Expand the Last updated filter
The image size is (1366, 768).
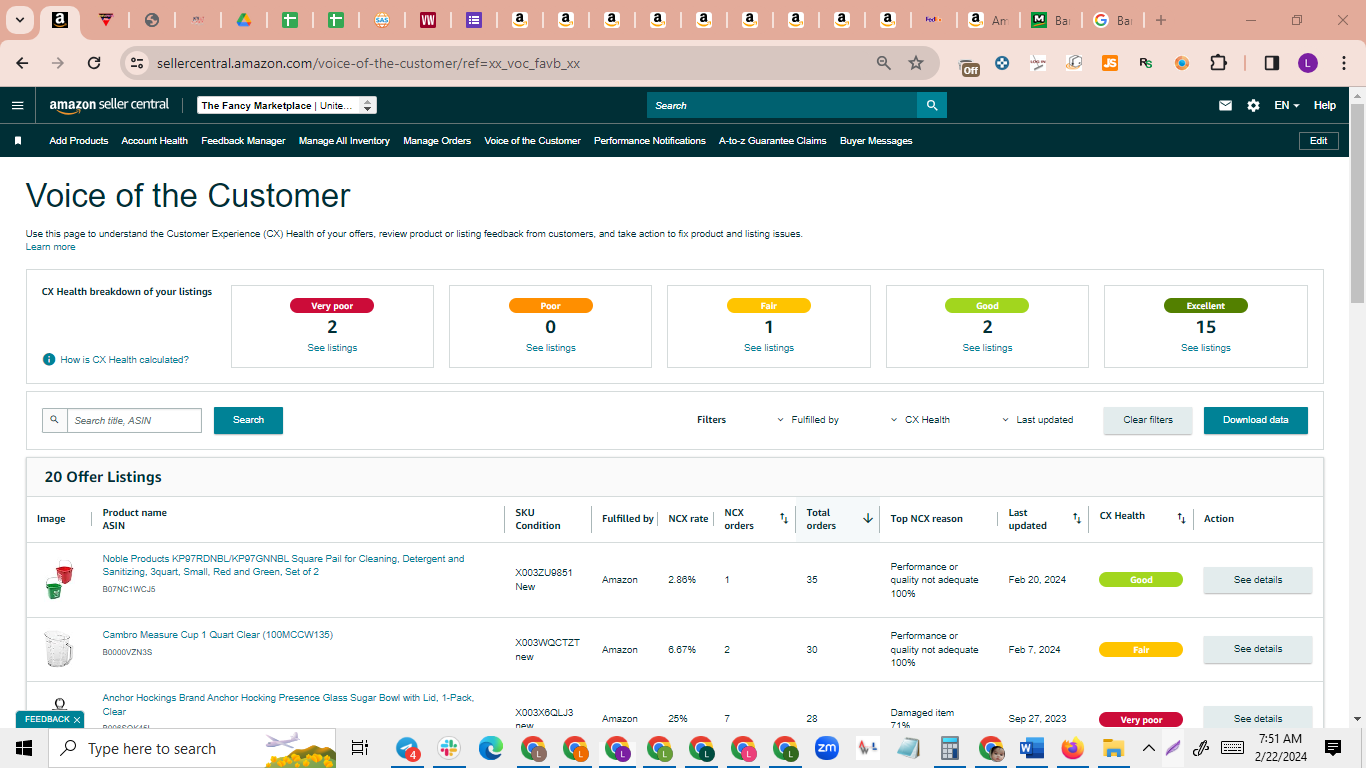pyautogui.click(x=1038, y=420)
